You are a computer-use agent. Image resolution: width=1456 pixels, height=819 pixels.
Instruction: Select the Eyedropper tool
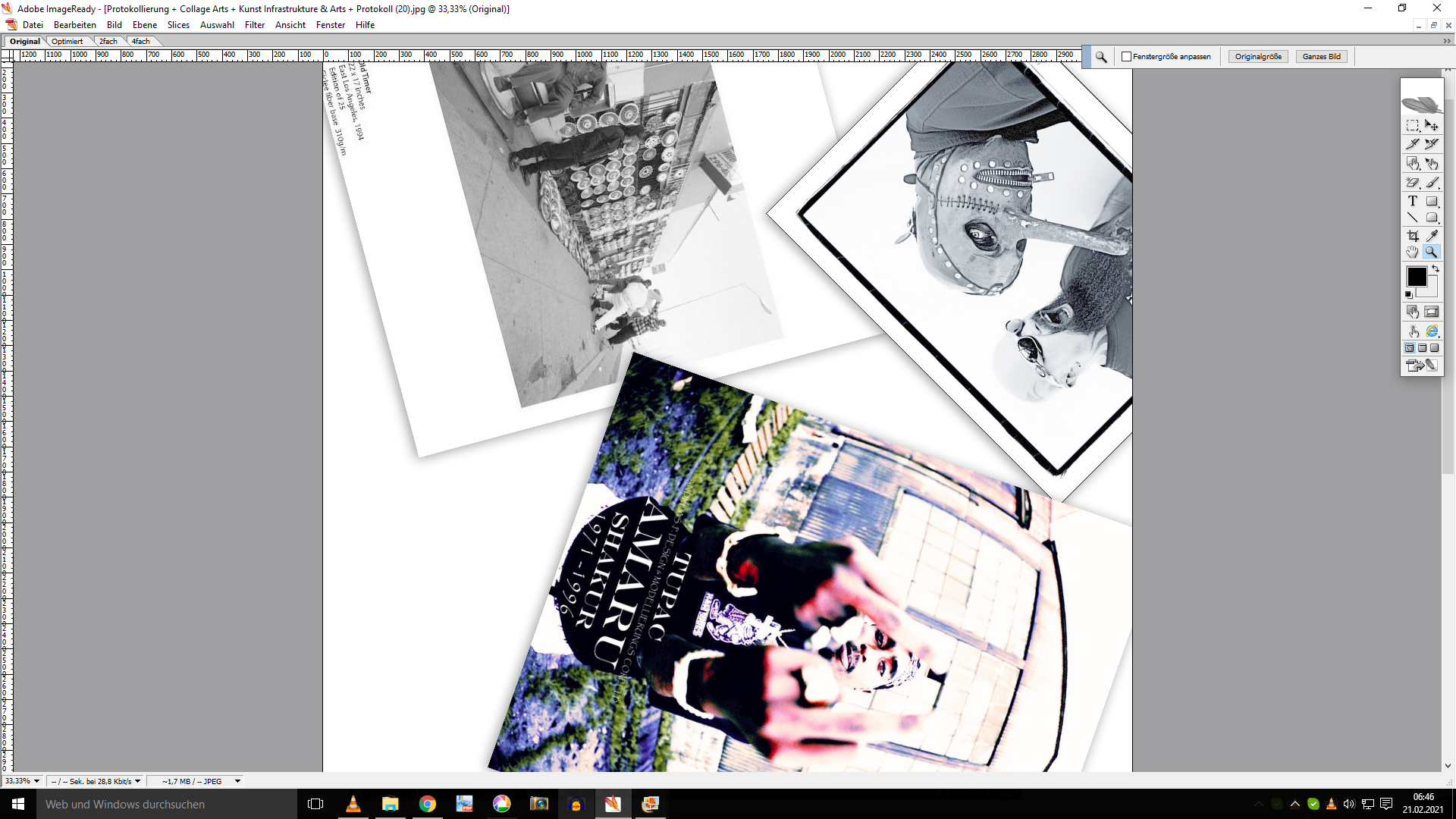pos(1432,236)
